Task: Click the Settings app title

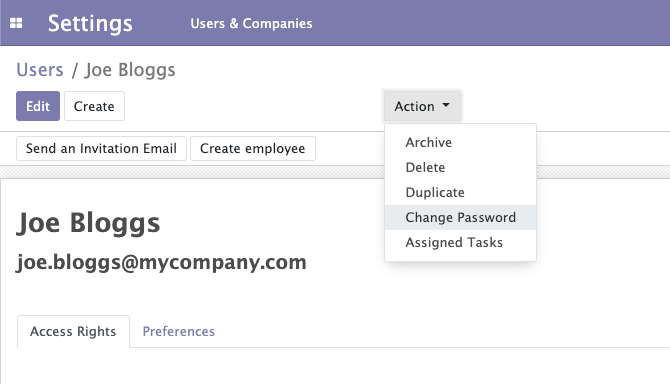Action: tap(90, 23)
